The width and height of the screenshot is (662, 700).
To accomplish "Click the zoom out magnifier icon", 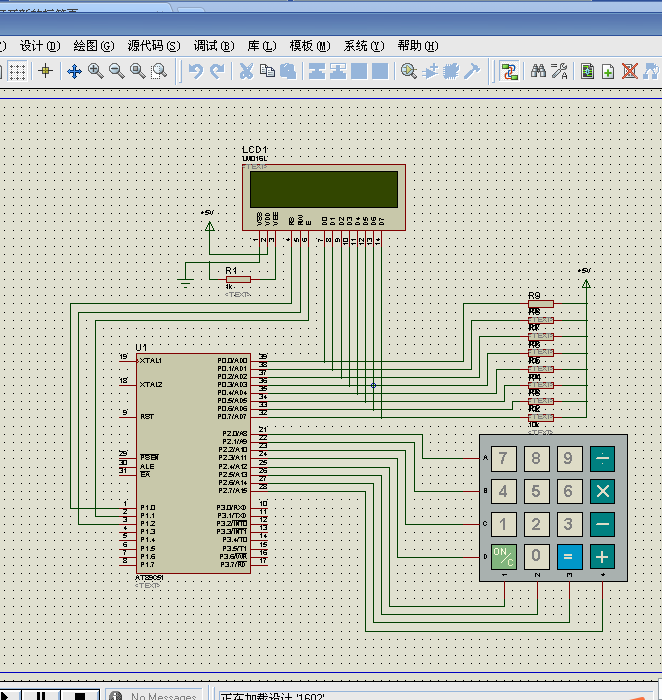I will click(x=116, y=71).
